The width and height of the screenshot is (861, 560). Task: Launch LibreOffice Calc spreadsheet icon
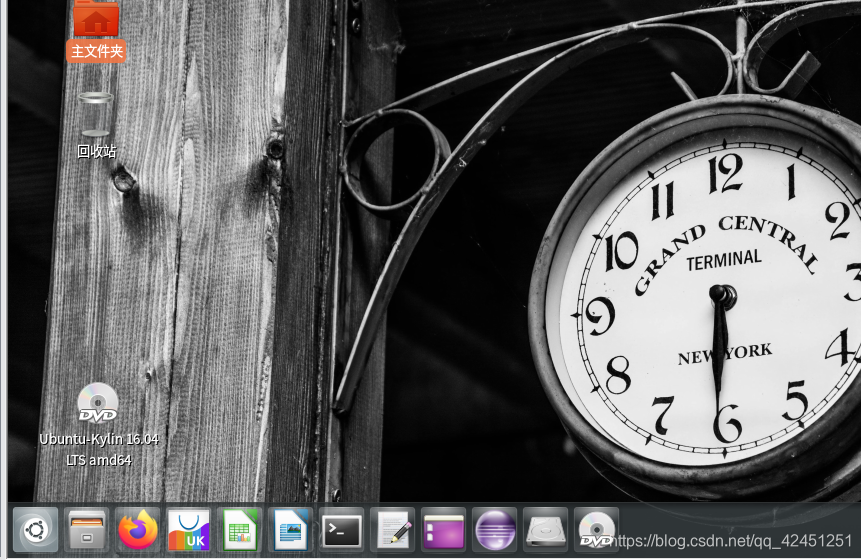click(240, 530)
